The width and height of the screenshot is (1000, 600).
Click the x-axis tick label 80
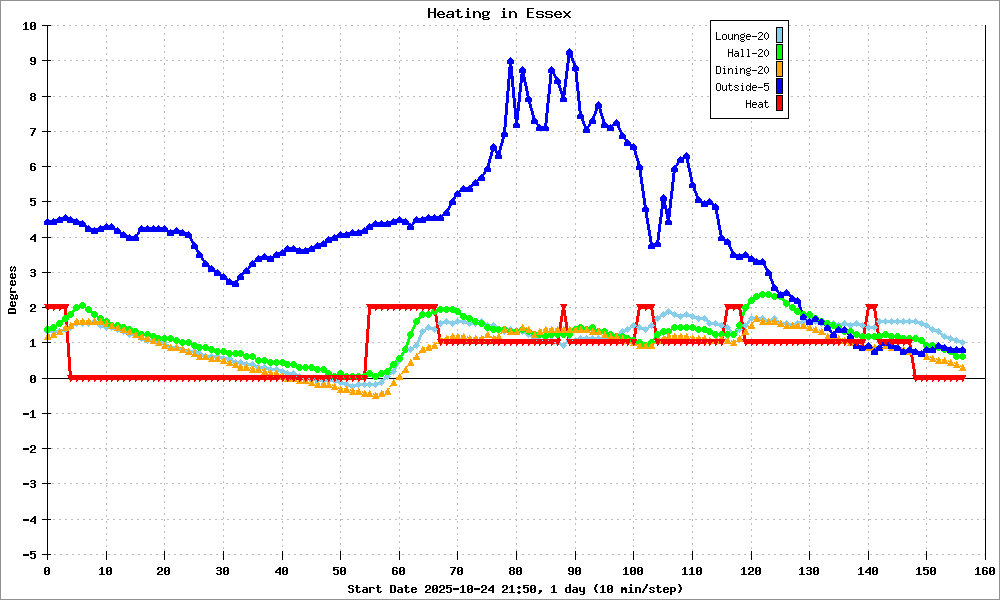tap(516, 570)
